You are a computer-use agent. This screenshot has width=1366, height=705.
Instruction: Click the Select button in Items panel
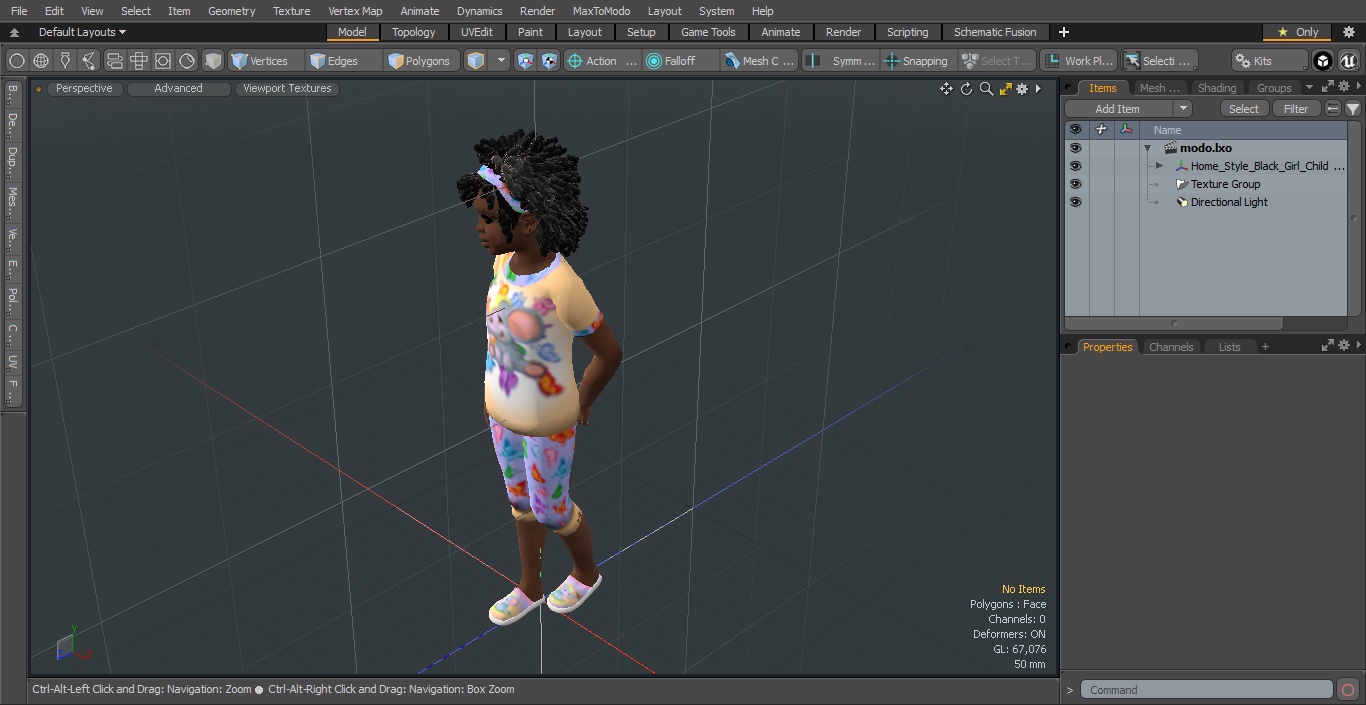coord(1244,109)
